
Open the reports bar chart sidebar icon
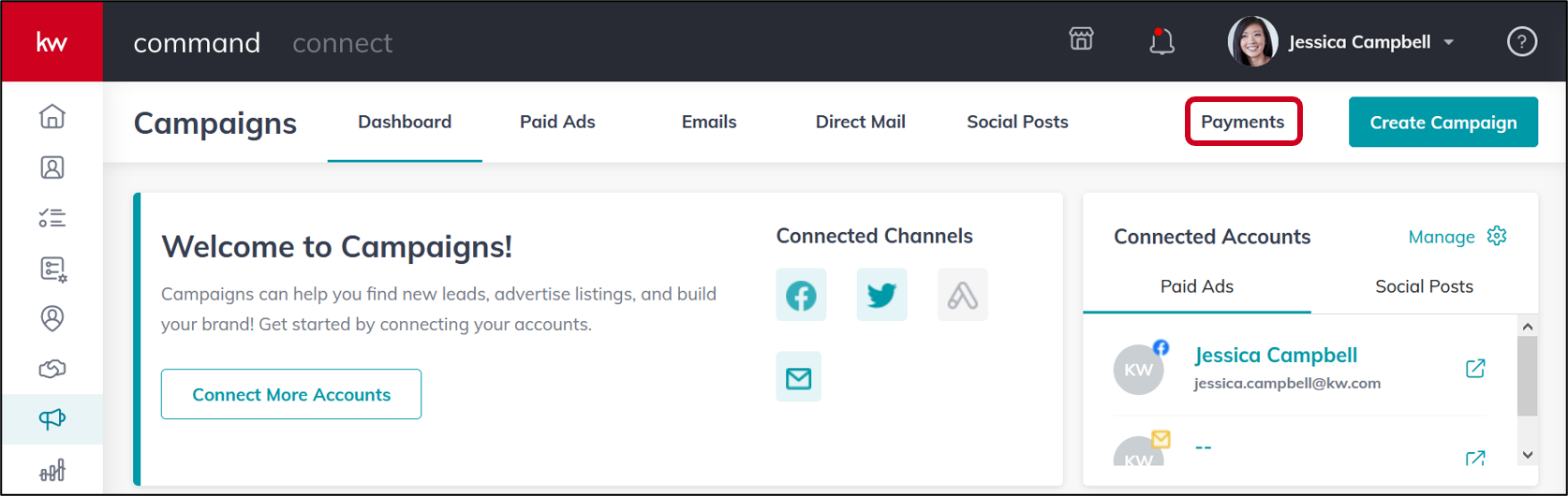tap(52, 470)
